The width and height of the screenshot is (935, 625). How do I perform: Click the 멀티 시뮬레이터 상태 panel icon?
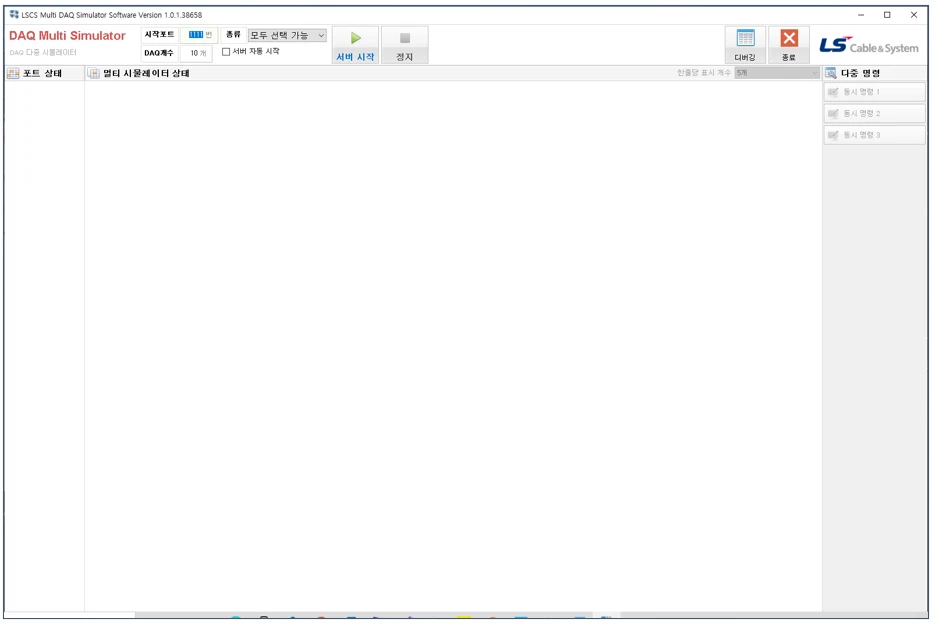(x=94, y=73)
